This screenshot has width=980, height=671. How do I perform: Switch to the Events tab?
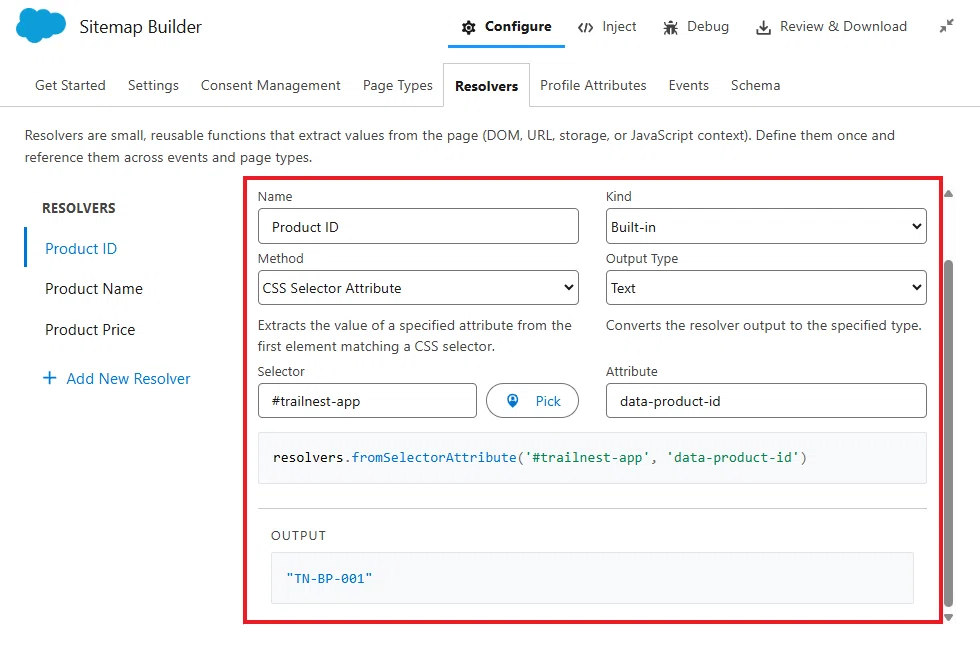tap(689, 85)
